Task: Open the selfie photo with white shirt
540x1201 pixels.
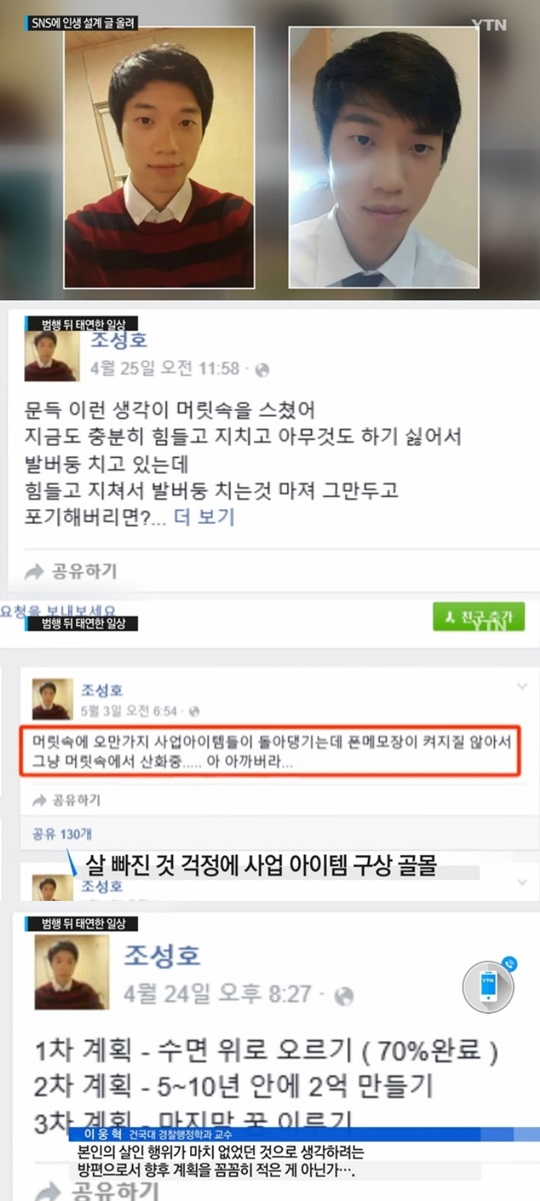Action: (384, 156)
